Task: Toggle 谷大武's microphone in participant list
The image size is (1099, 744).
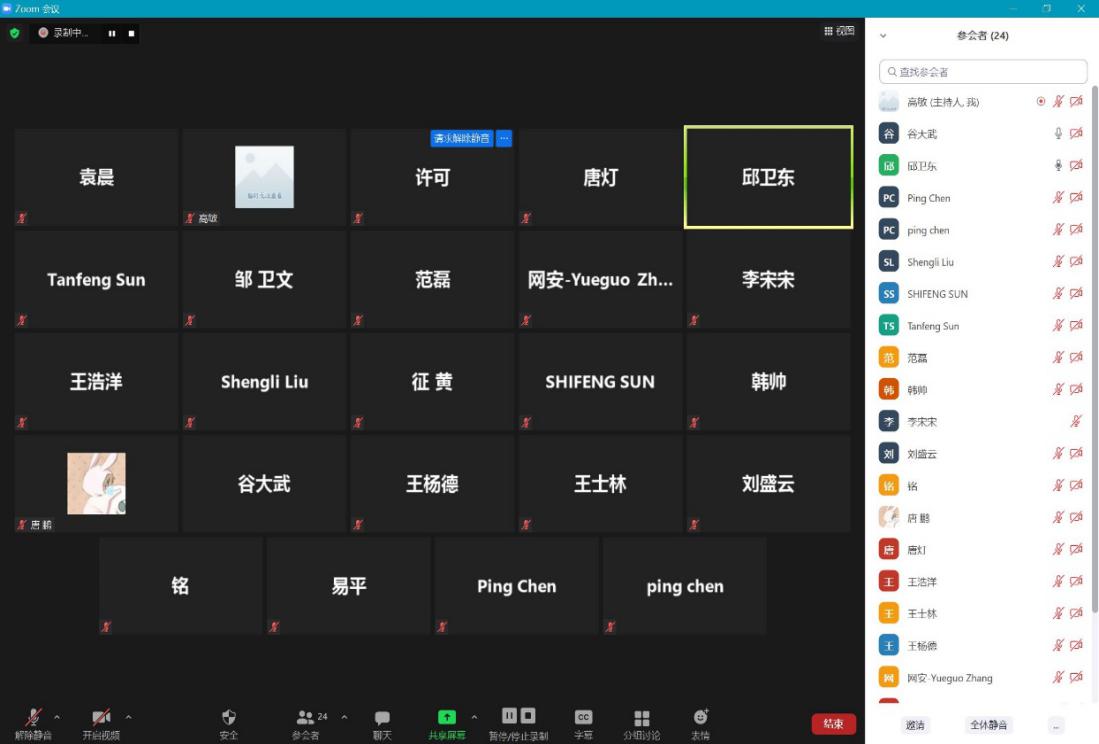Action: click(x=1058, y=134)
